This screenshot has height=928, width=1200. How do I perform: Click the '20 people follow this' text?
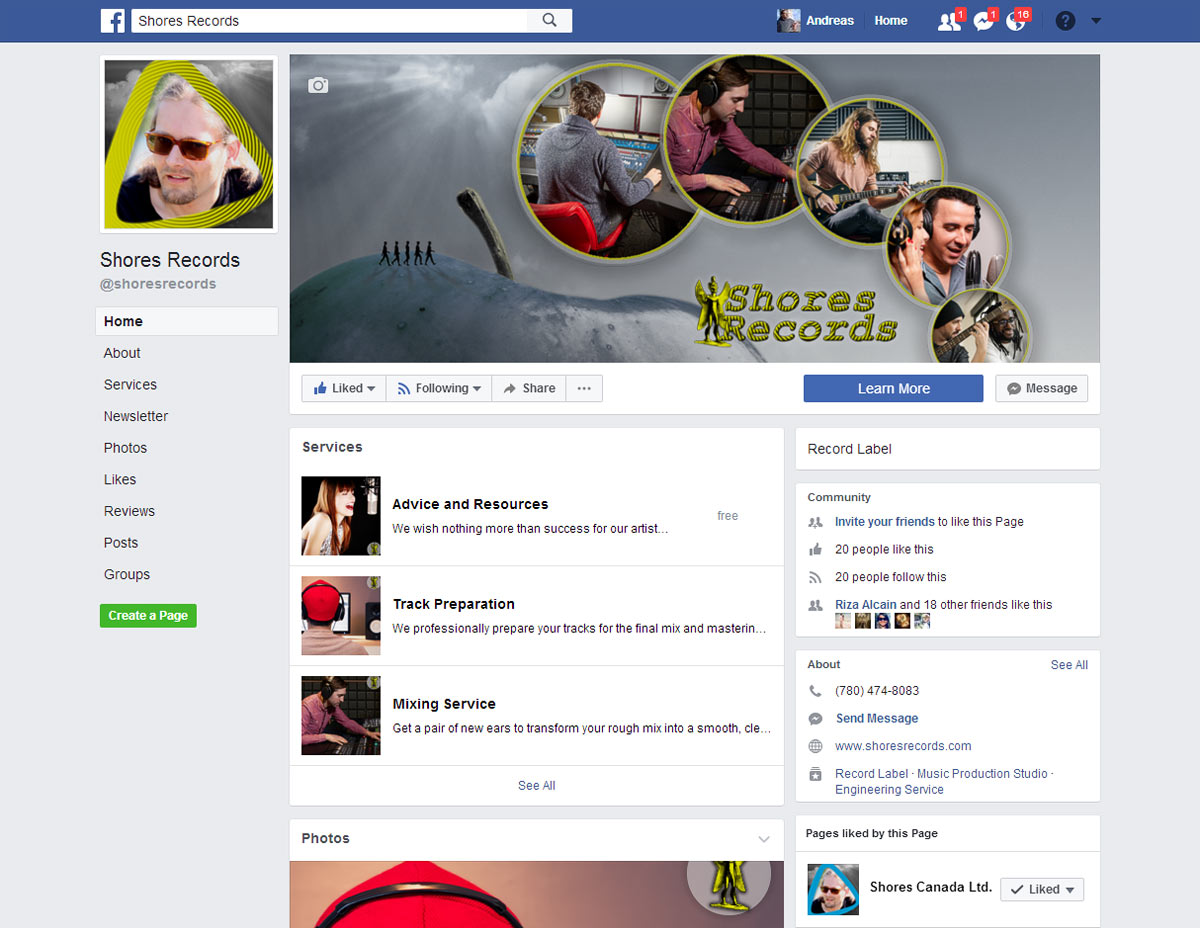coord(890,577)
